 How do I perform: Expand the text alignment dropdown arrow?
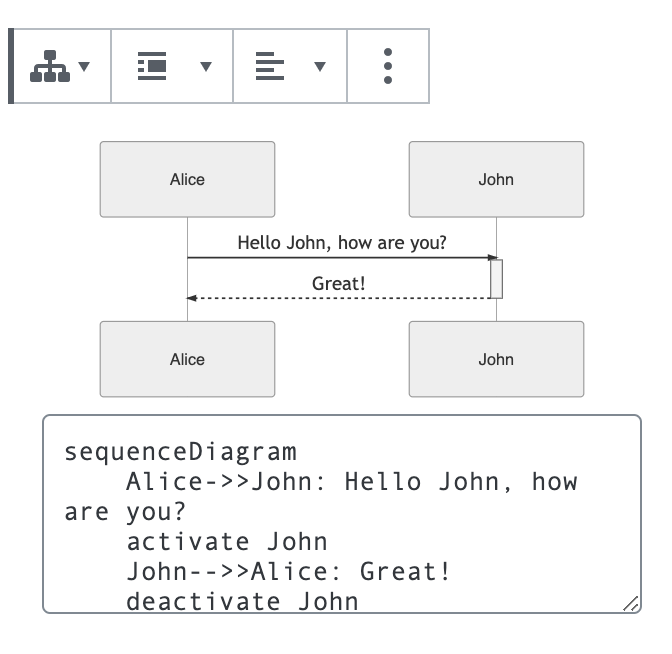coord(320,67)
